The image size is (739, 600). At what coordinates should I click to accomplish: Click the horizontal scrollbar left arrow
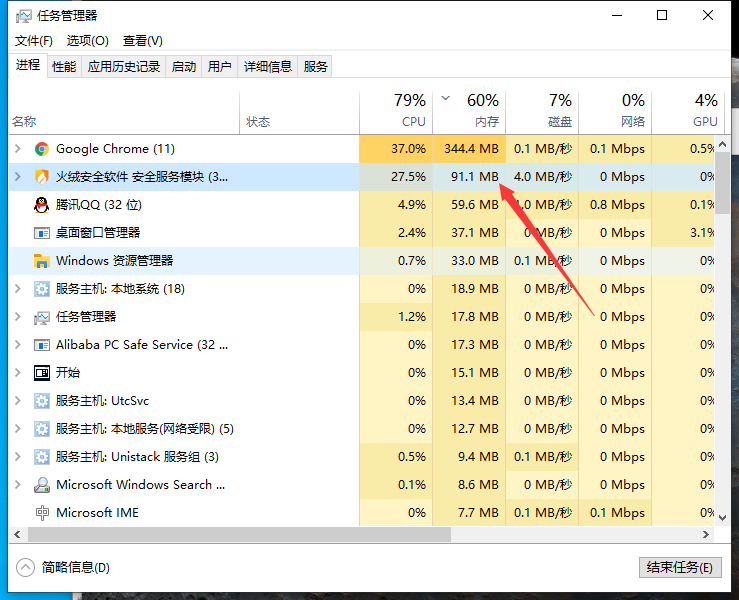pyautogui.click(x=17, y=534)
